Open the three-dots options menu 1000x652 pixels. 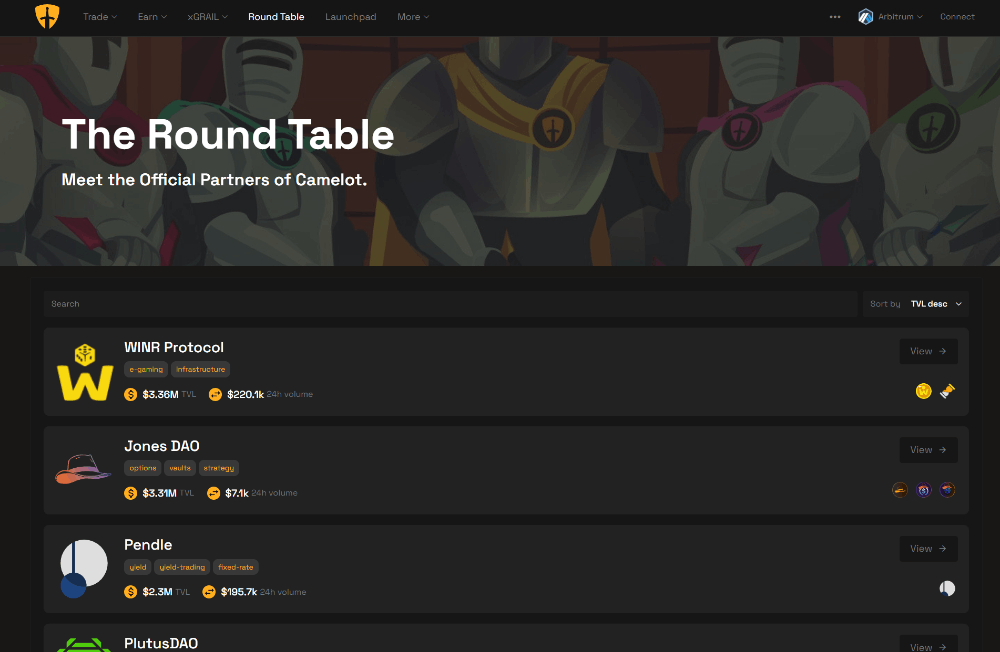point(835,17)
